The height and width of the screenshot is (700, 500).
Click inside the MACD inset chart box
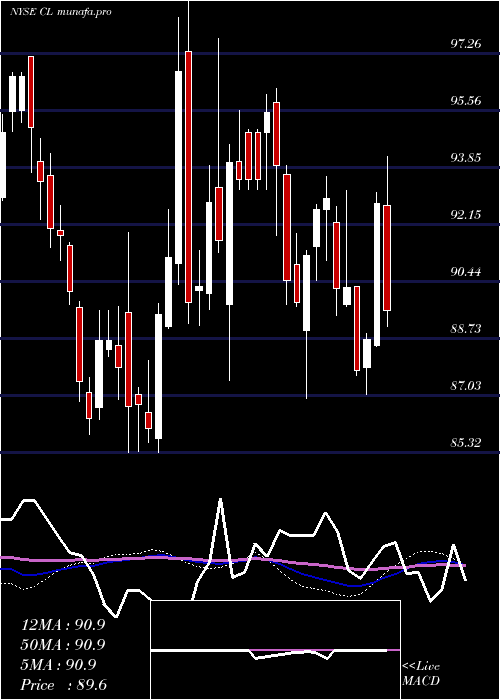pos(275,650)
